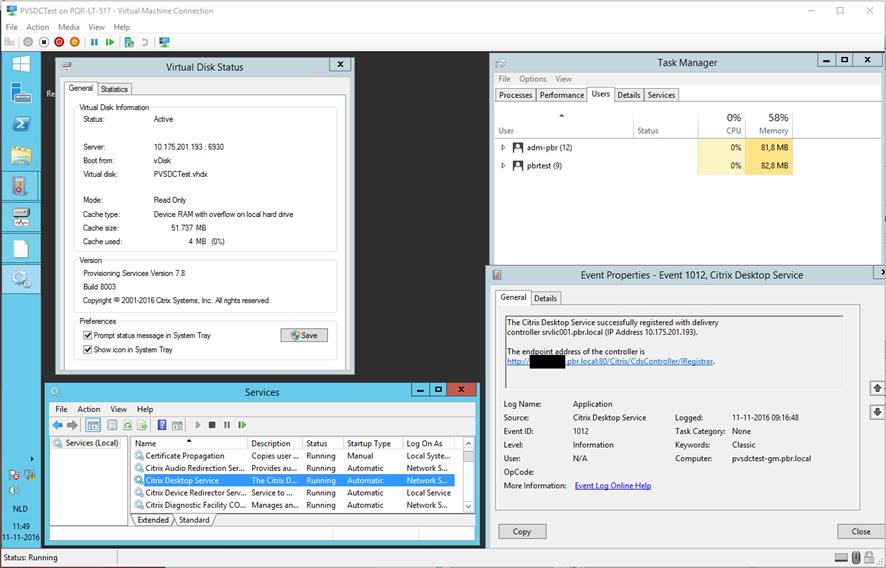Click the Back arrow in Services toolbar
The image size is (886, 568).
[x=58, y=425]
